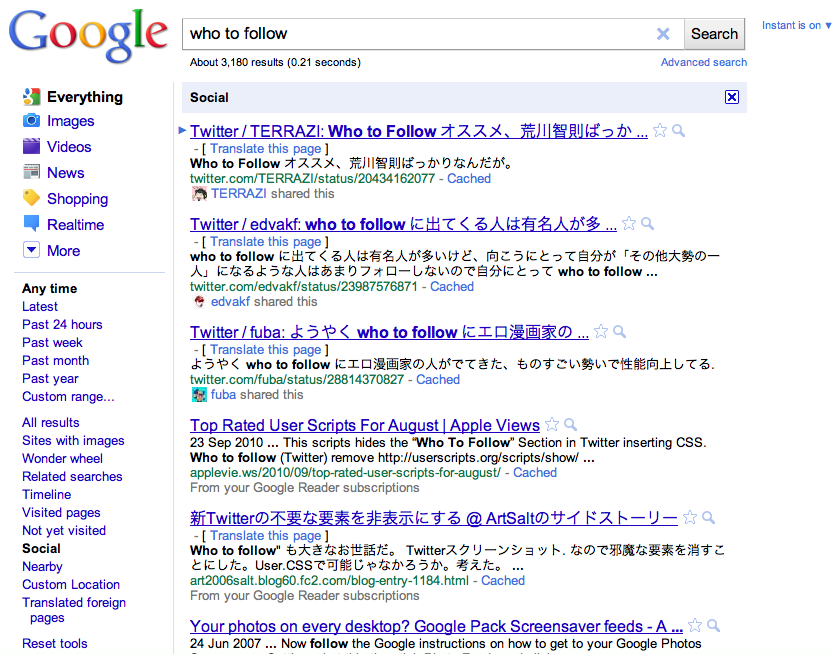Filter results by Latest
This screenshot has width=834, height=654.
pos(40,306)
